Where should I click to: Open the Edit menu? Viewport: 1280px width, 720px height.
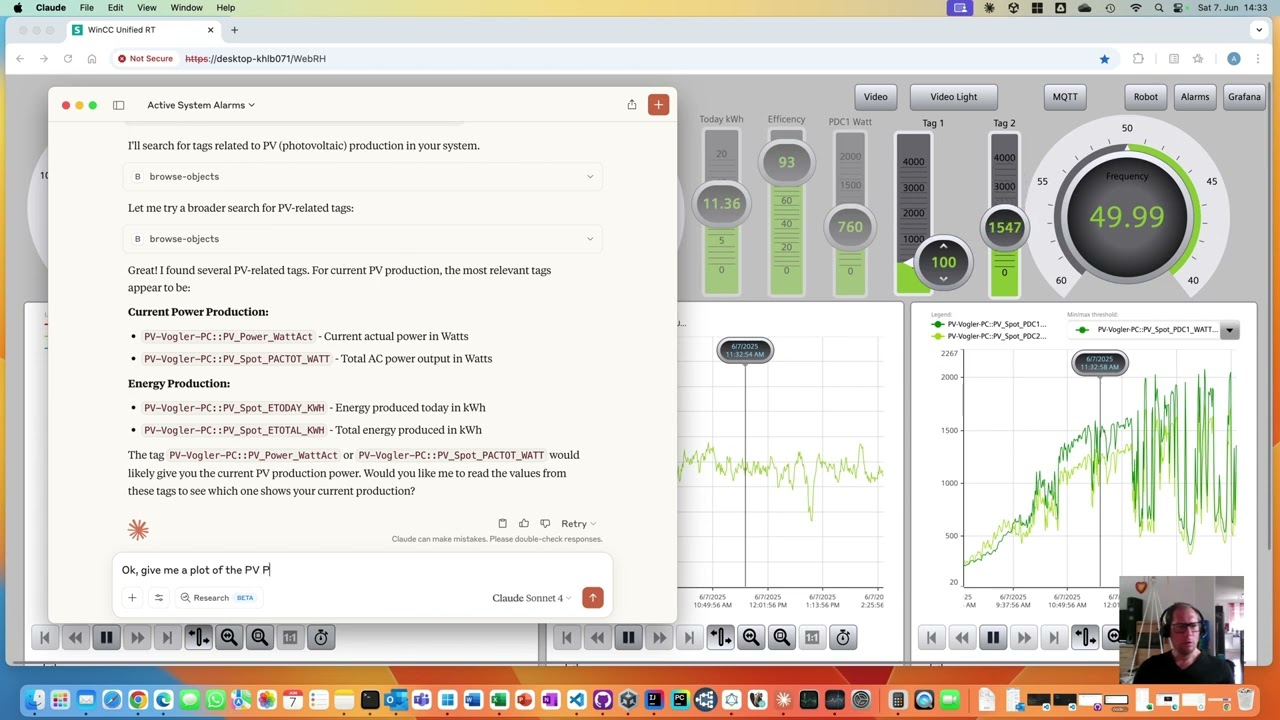tap(116, 8)
